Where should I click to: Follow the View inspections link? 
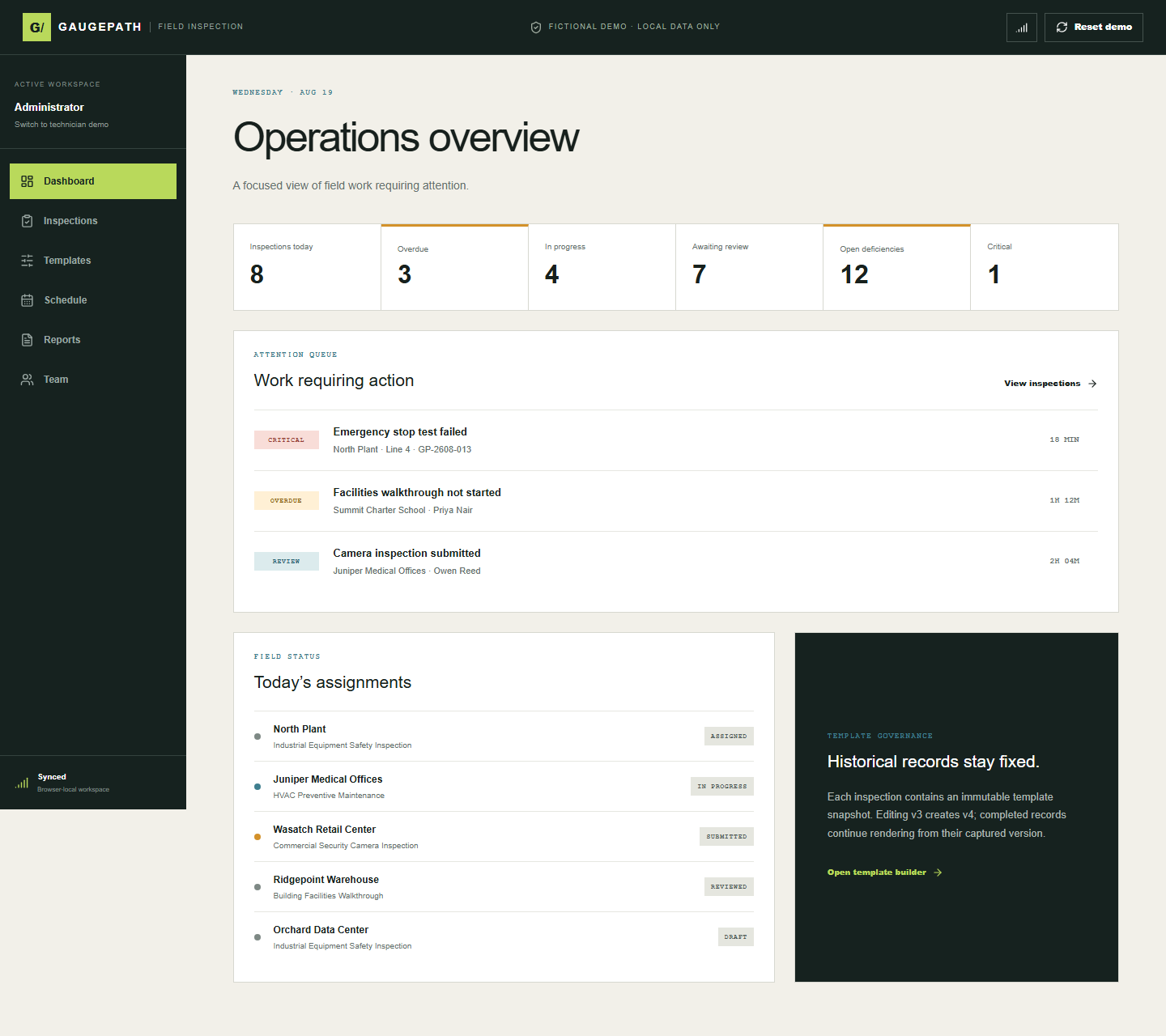pos(1050,384)
